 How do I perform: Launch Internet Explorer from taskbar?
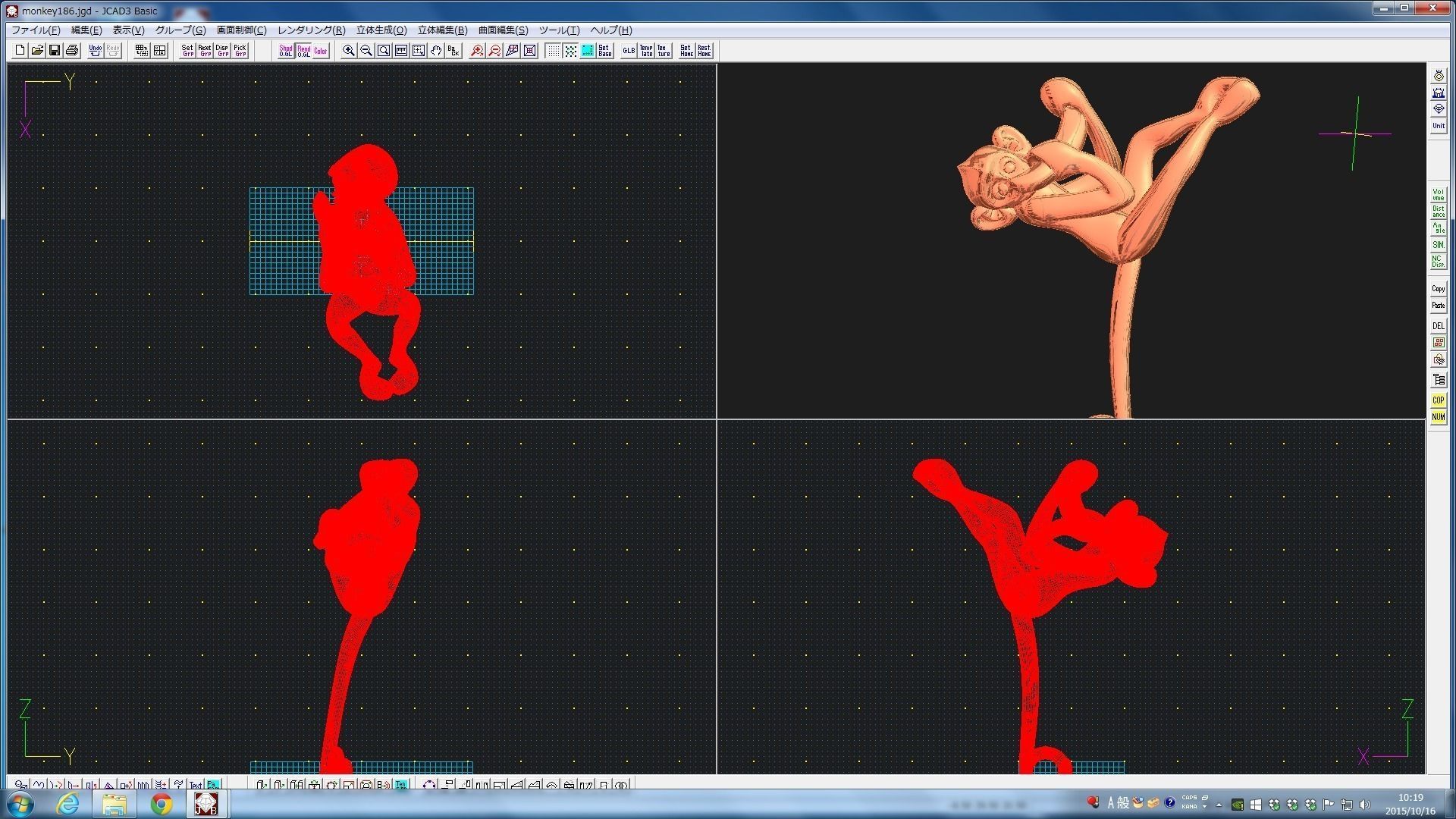(67, 803)
